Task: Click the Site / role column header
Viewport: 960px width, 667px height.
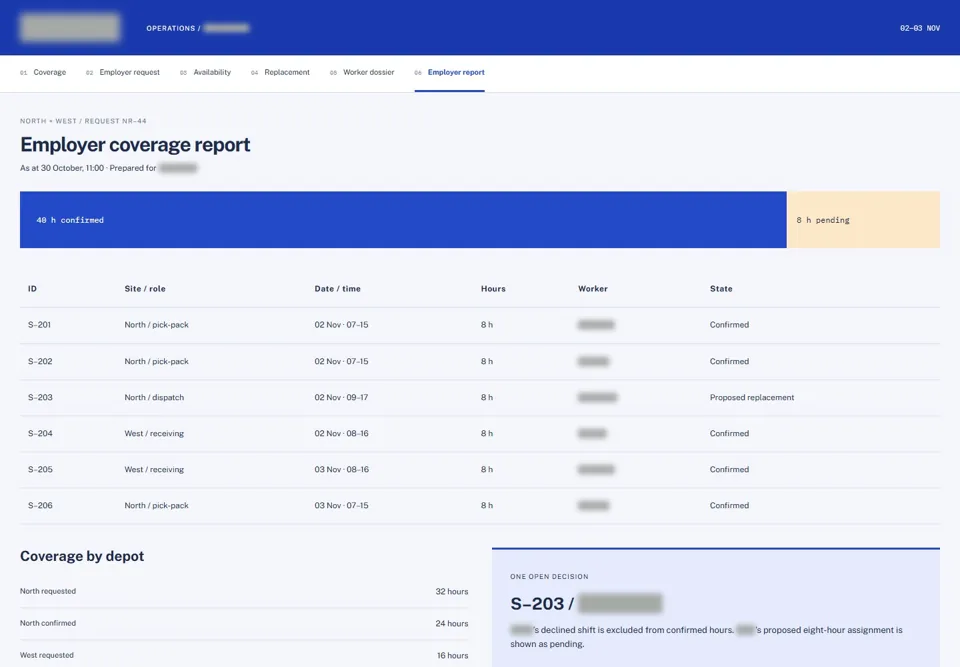Action: point(145,288)
